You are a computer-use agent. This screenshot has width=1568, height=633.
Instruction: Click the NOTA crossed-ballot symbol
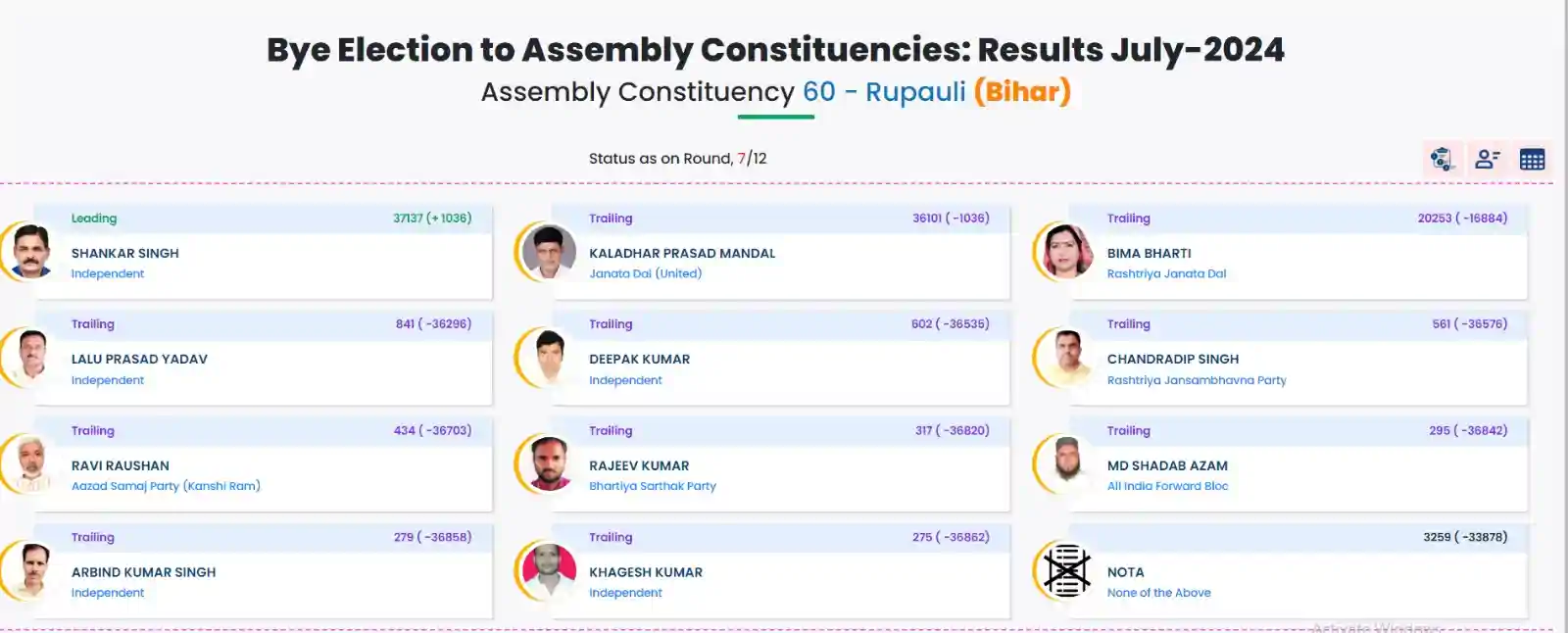click(1067, 570)
